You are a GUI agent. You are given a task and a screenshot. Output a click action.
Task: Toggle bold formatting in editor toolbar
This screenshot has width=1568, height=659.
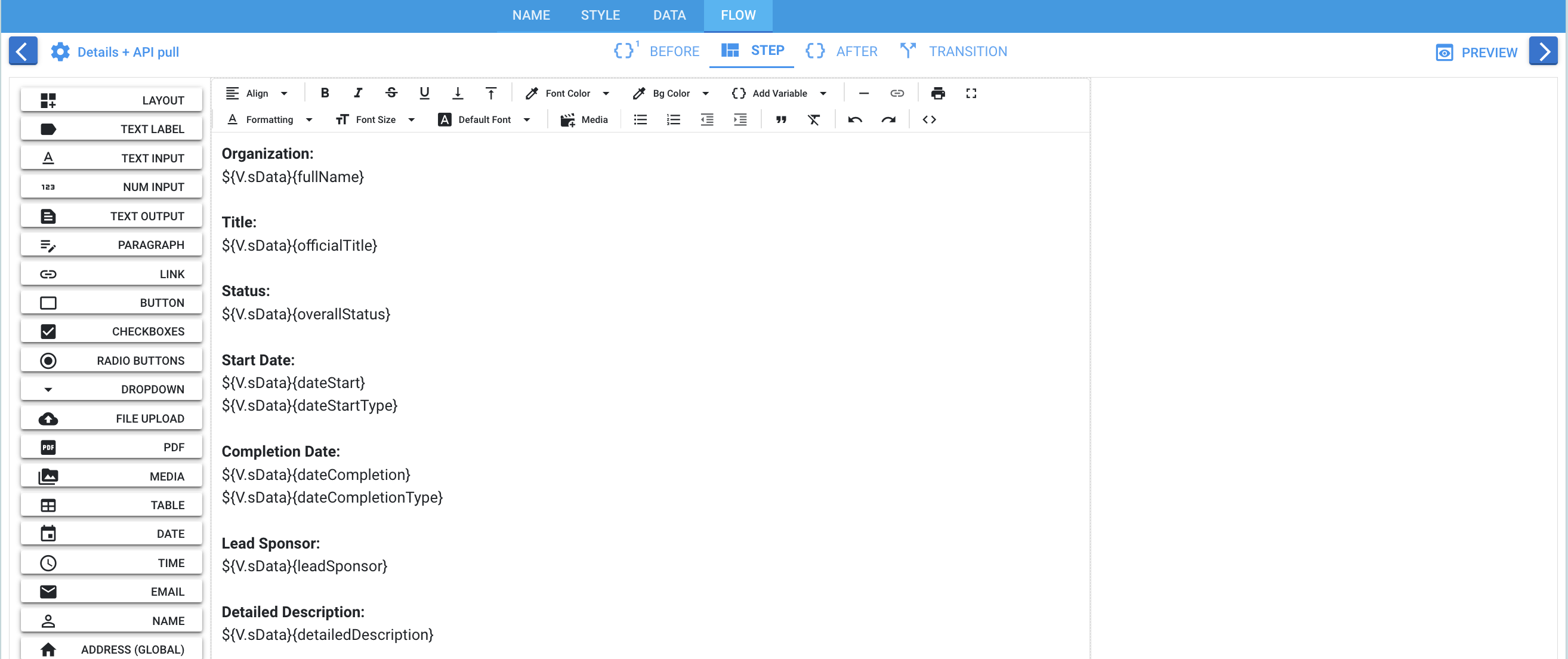click(325, 93)
